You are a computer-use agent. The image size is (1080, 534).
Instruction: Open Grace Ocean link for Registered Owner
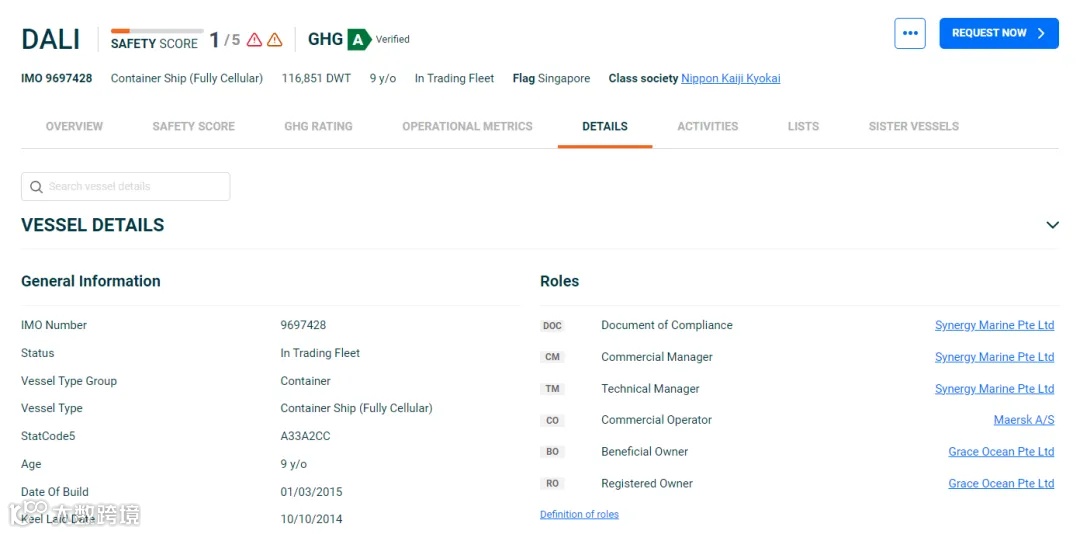tap(1001, 483)
